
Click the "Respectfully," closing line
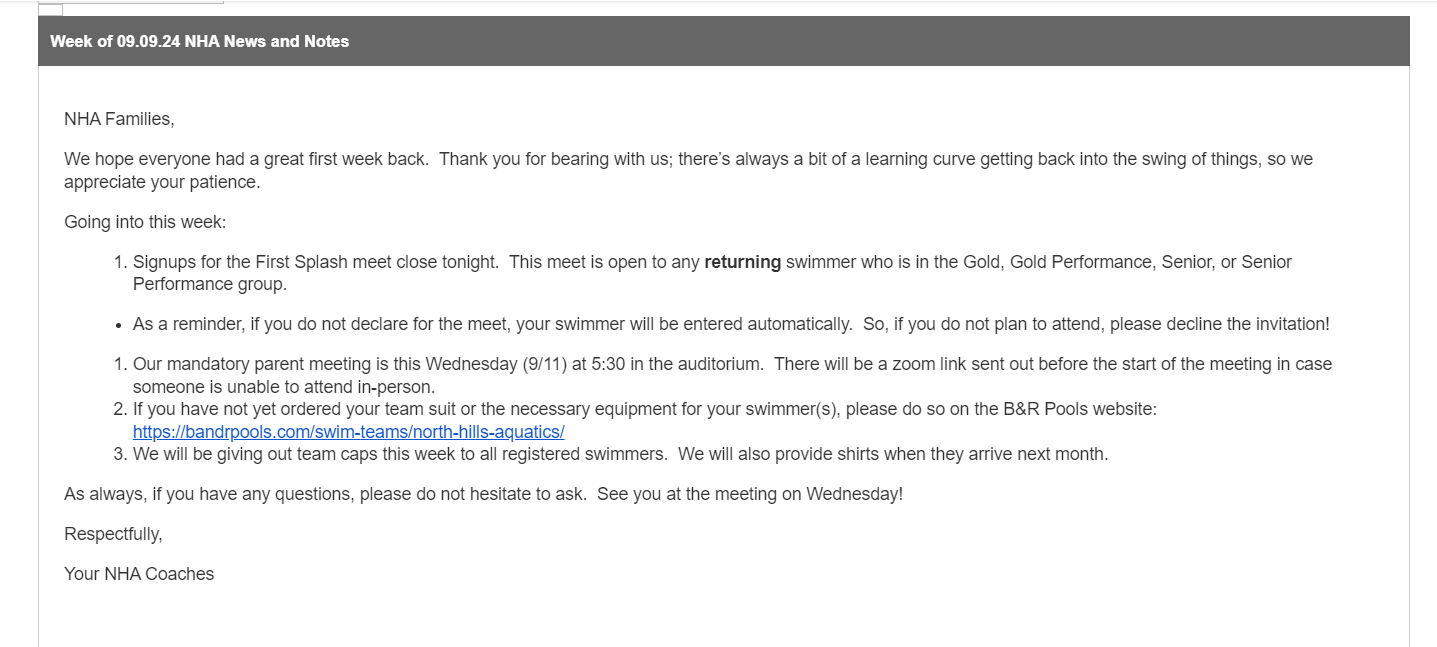(x=113, y=534)
